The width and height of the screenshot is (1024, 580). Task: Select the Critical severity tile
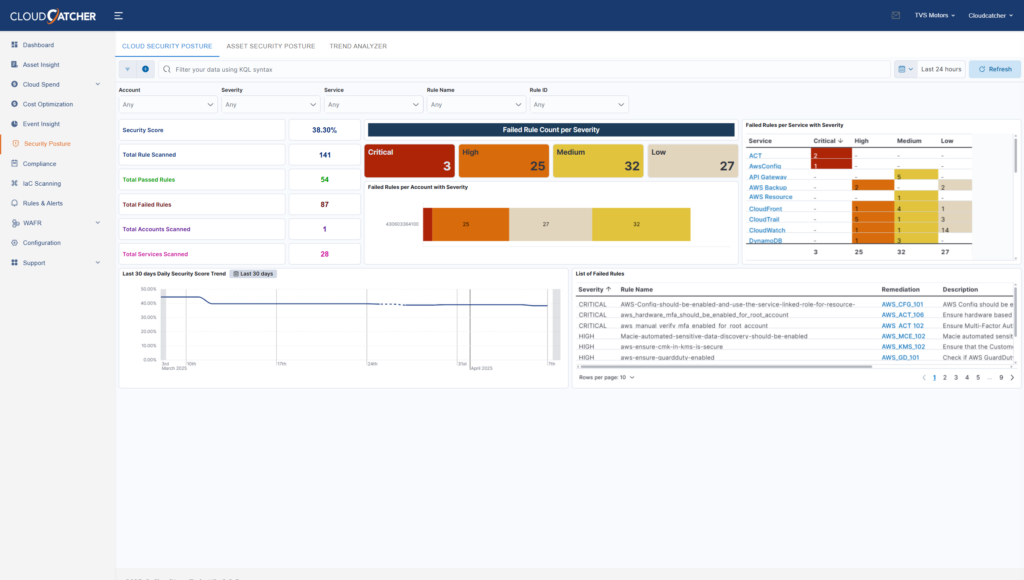409,161
